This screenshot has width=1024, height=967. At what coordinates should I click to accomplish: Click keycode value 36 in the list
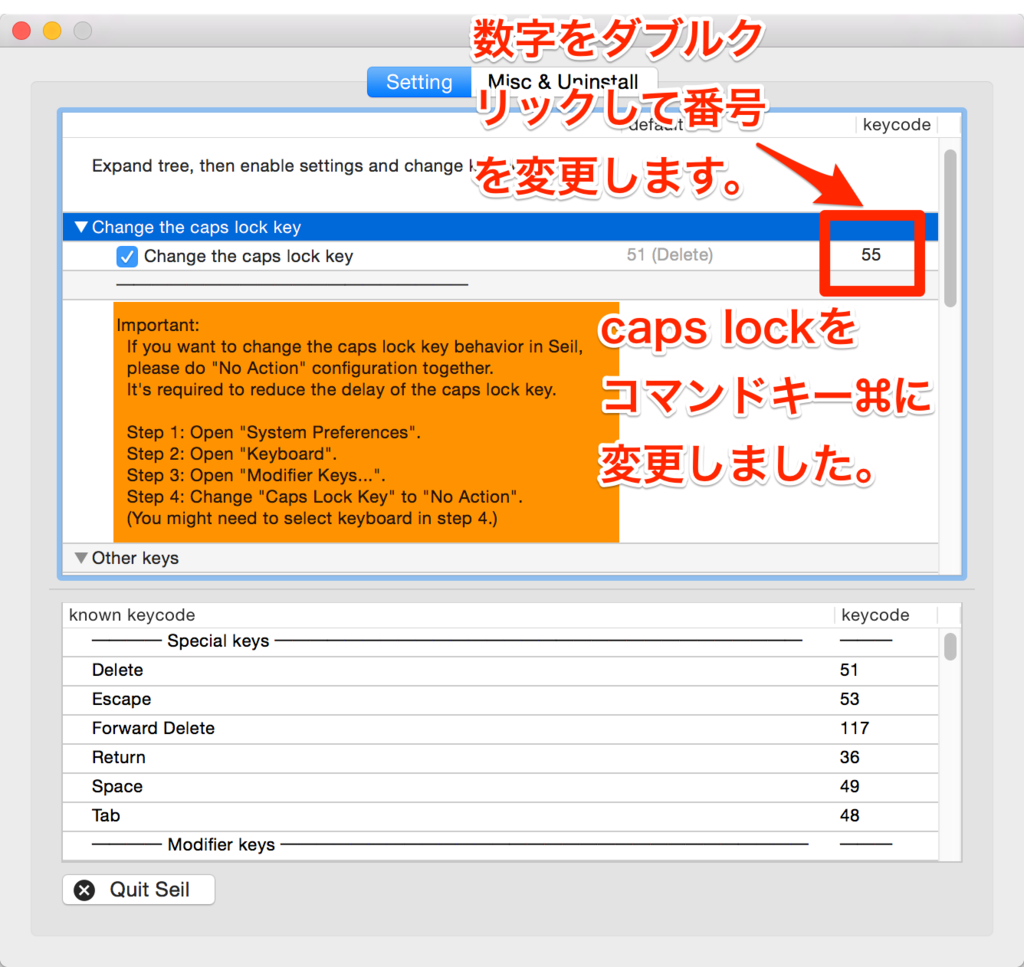850,757
